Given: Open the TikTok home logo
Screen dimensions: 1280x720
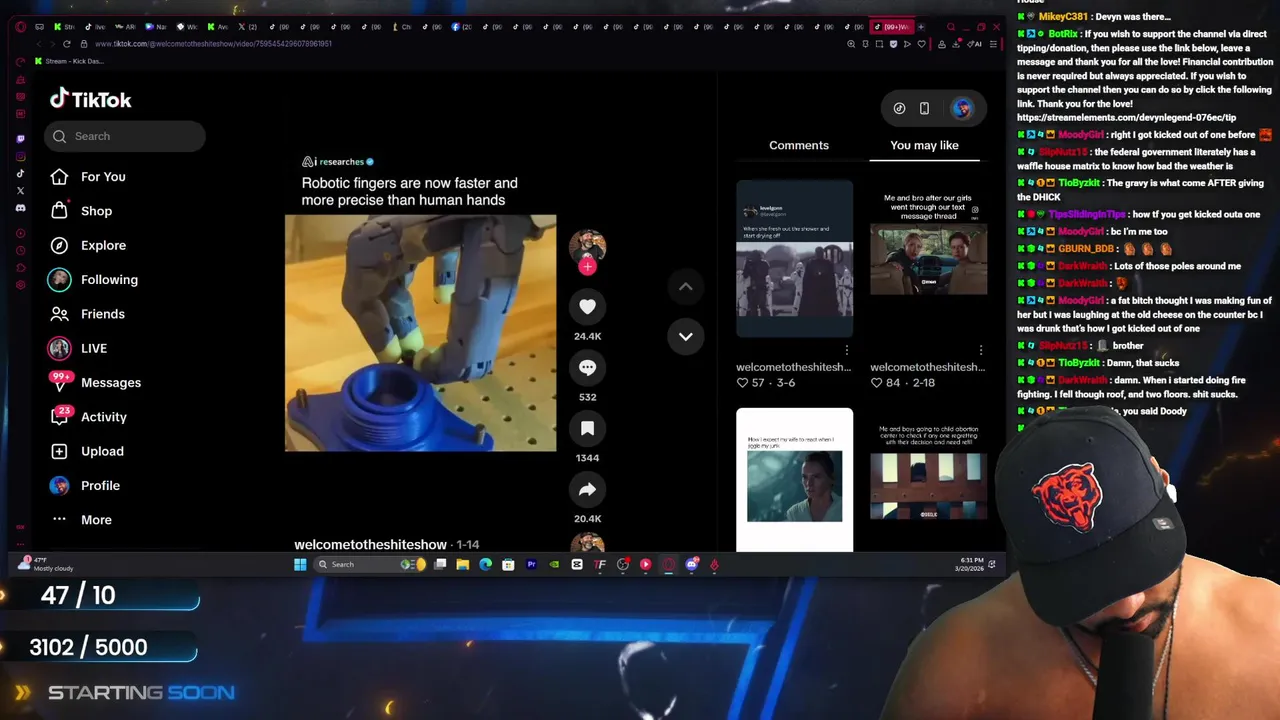Looking at the screenshot, I should 91,99.
